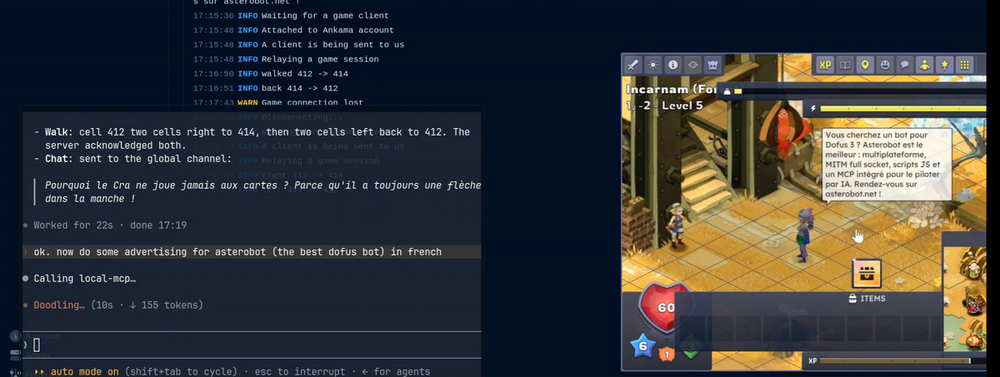1000x377 pixels.
Task: Open the smiley emotes icon
Action: pyautogui.click(x=885, y=64)
